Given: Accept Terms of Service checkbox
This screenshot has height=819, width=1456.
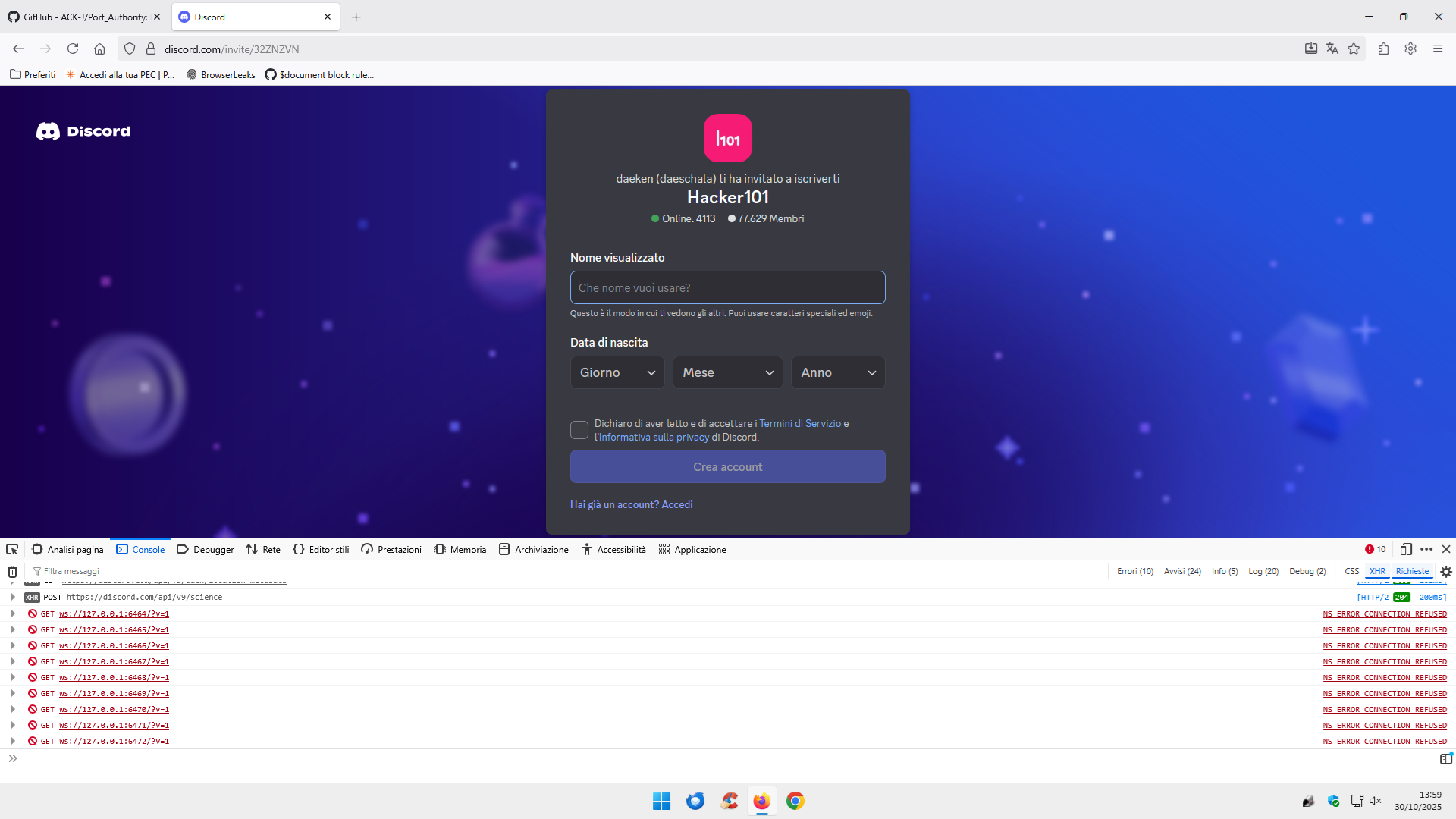Looking at the screenshot, I should click(579, 430).
